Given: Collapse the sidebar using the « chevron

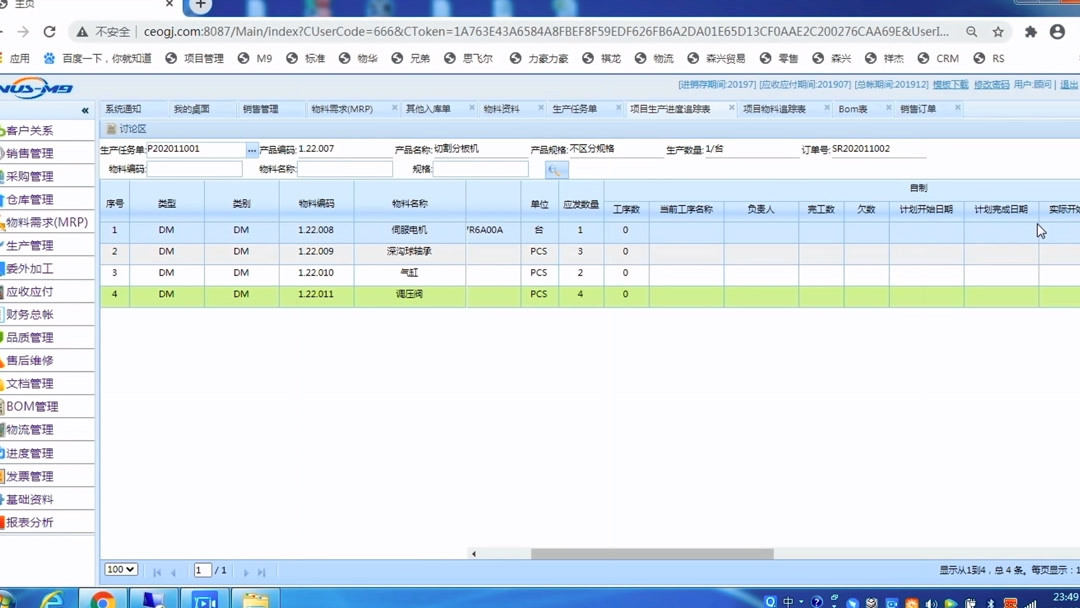Looking at the screenshot, I should tap(85, 110).
